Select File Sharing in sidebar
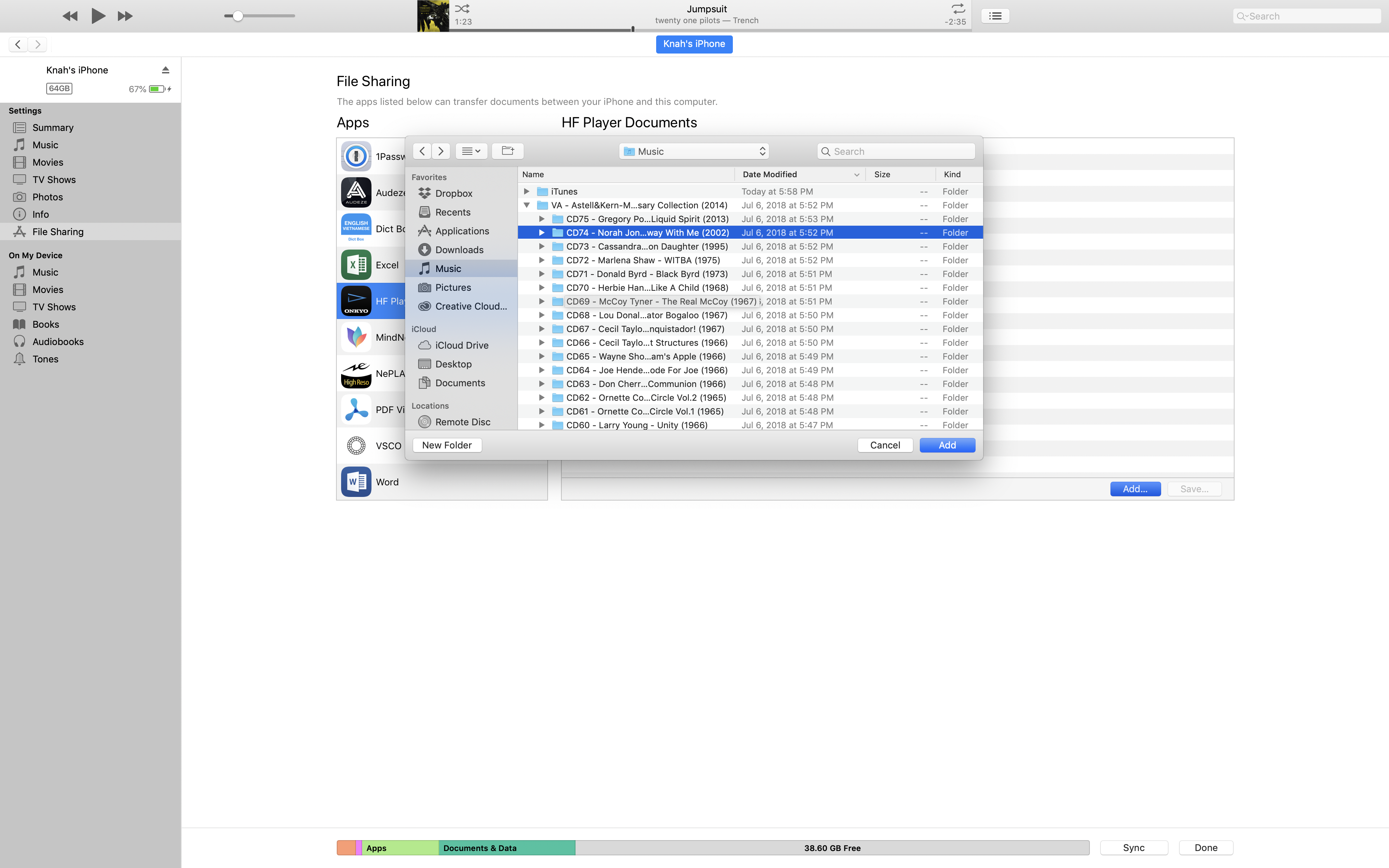The image size is (1389, 868). (x=90, y=231)
